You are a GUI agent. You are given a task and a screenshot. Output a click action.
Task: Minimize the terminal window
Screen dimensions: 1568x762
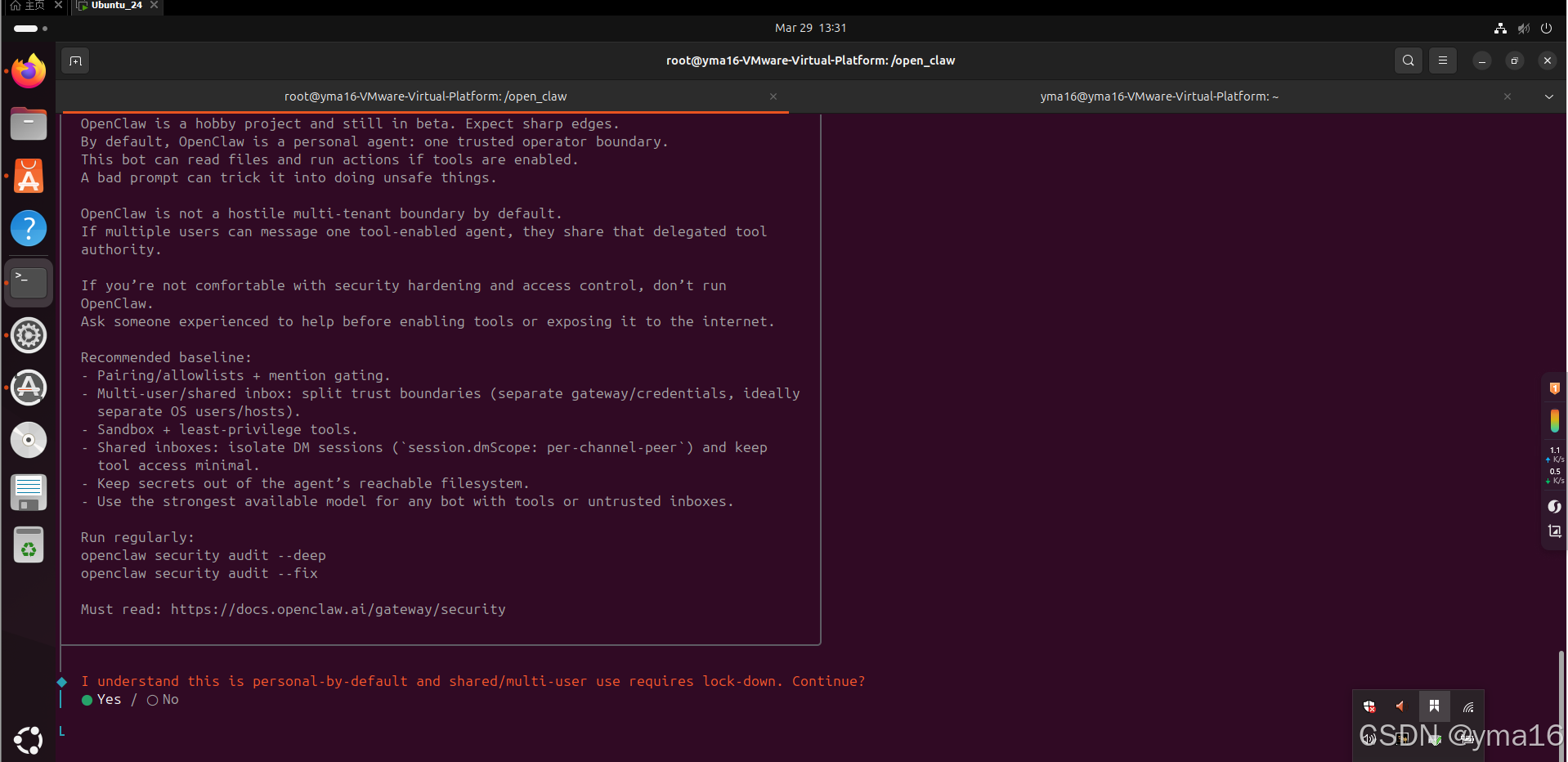[x=1481, y=61]
